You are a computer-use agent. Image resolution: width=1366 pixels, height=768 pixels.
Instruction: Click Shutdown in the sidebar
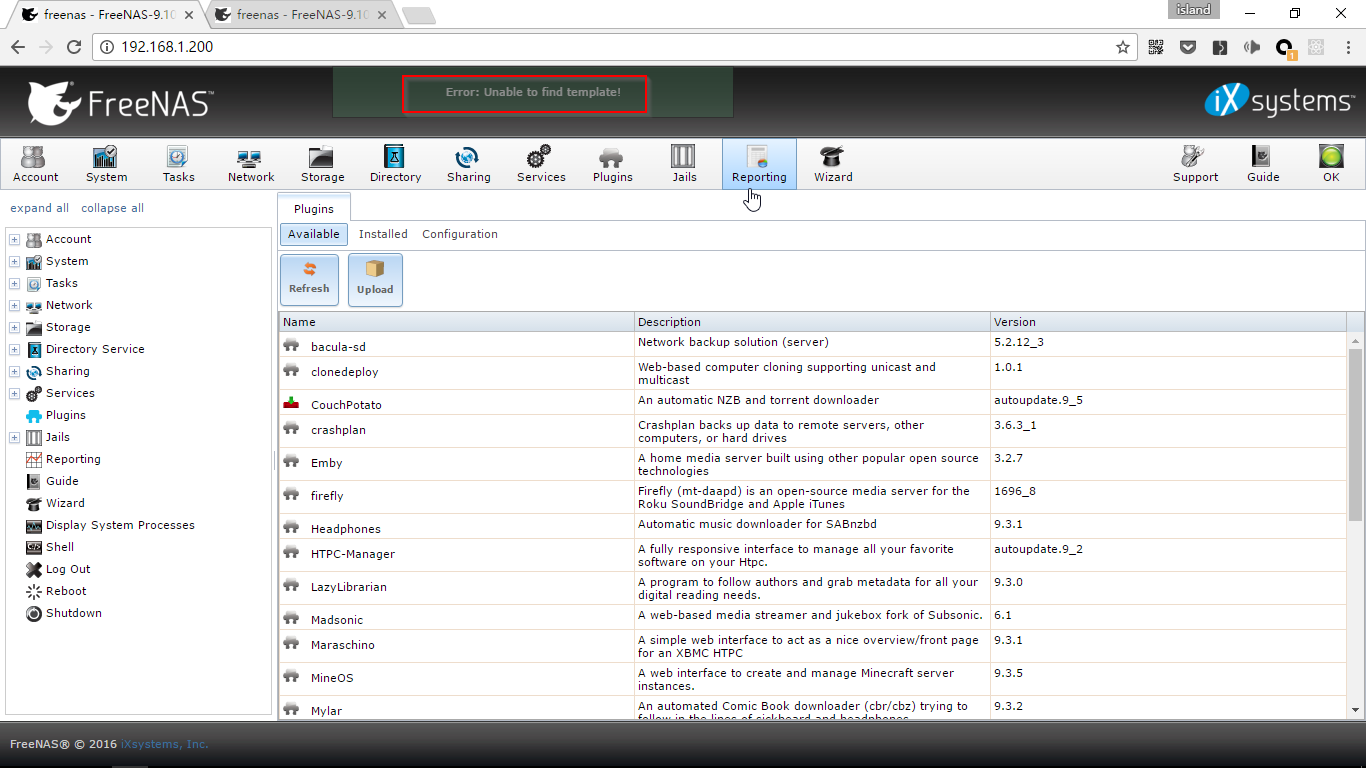coord(73,613)
